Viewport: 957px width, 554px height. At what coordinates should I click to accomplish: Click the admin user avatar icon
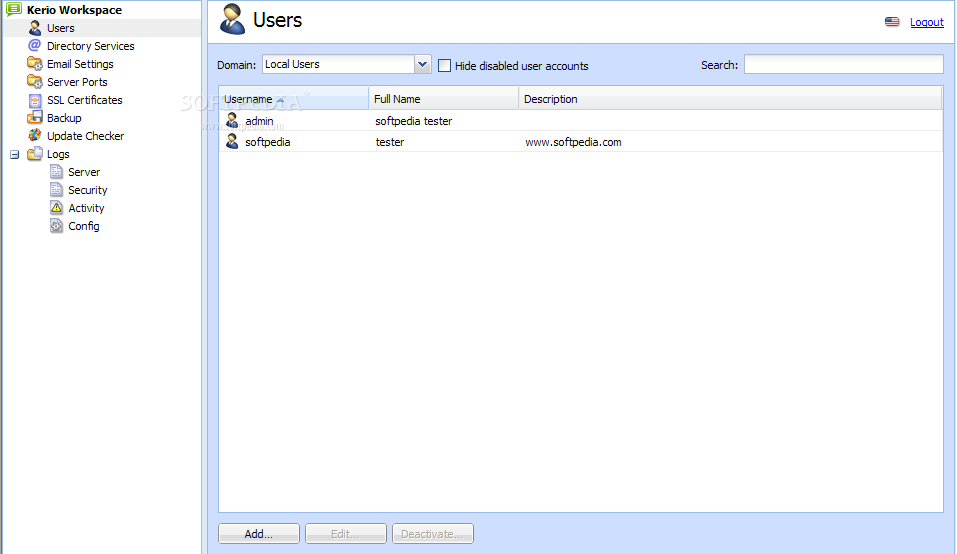pos(232,120)
